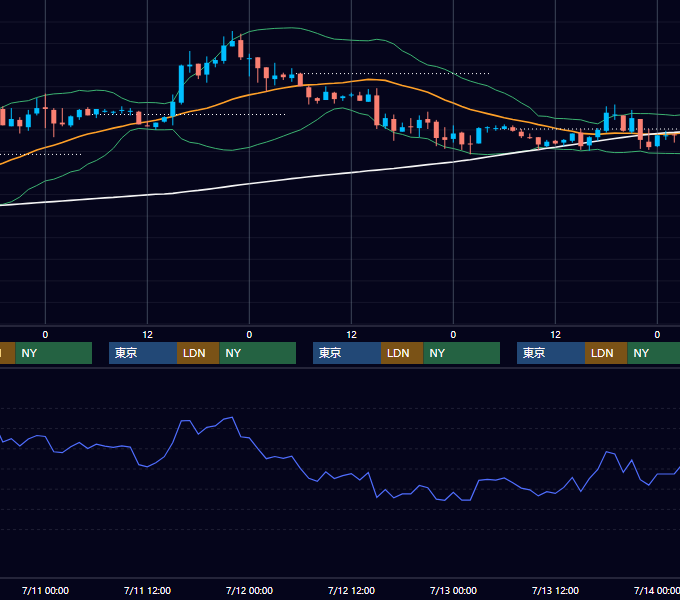Image resolution: width=680 pixels, height=600 pixels.
Task: Click the 7/12 00:00 date label
Action: pos(249,590)
